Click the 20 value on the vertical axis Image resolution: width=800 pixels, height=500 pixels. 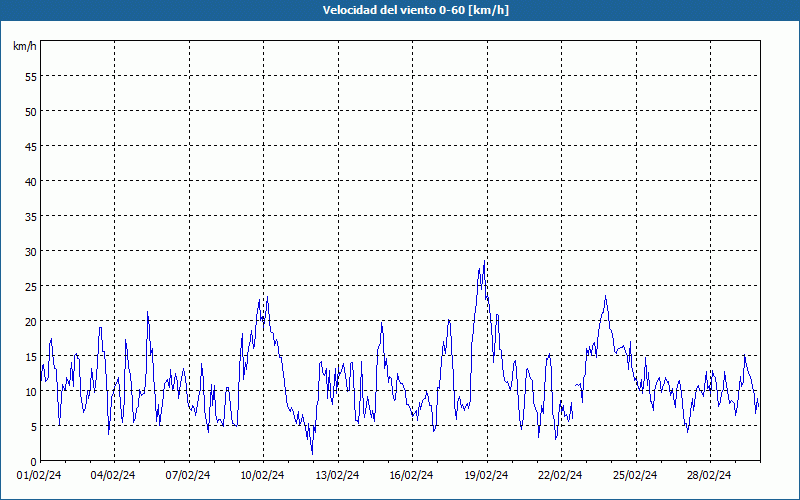tap(31, 322)
